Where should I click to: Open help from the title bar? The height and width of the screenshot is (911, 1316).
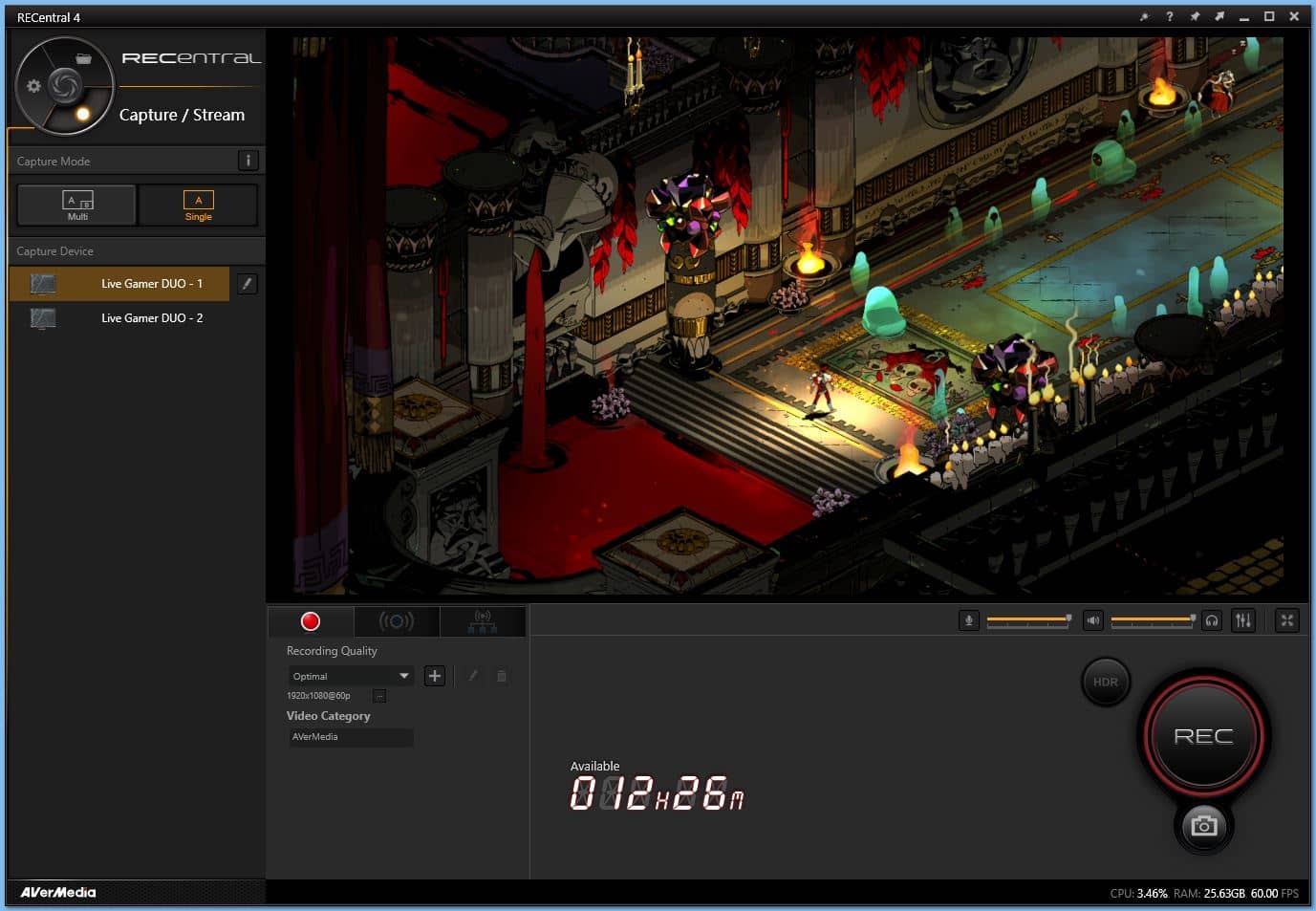click(1169, 16)
